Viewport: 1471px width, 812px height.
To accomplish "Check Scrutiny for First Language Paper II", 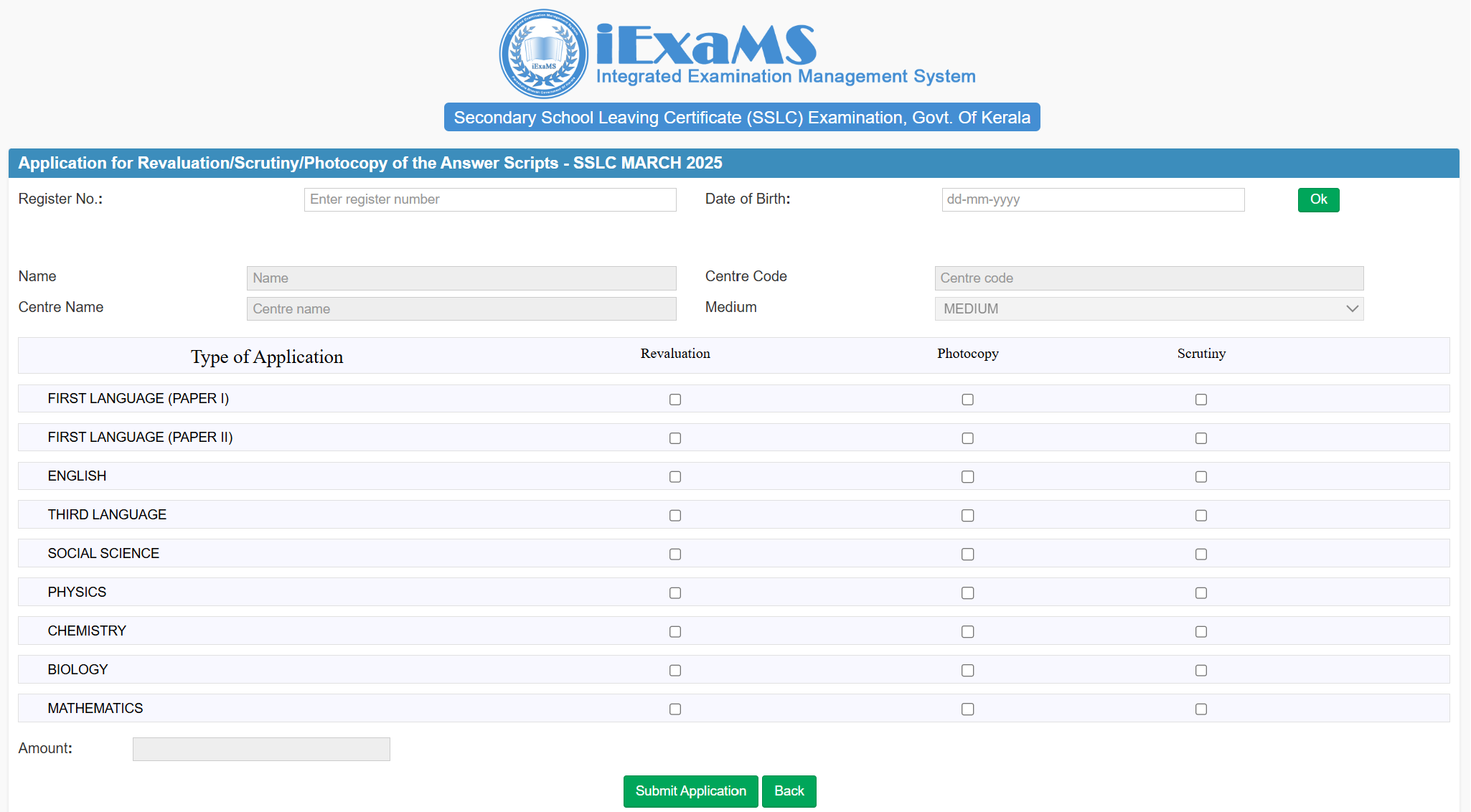I will (x=1201, y=438).
